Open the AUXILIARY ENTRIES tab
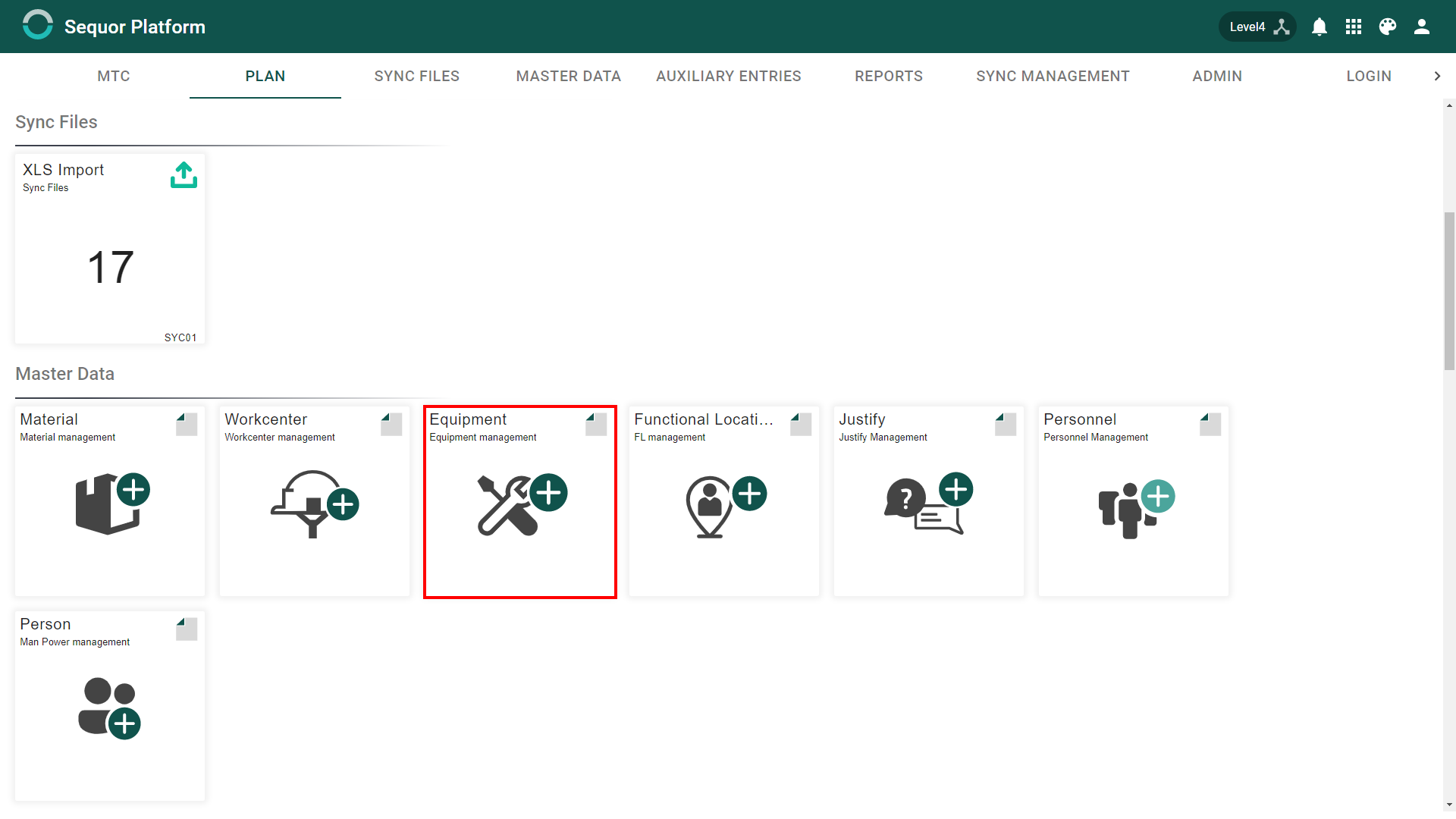 (729, 76)
